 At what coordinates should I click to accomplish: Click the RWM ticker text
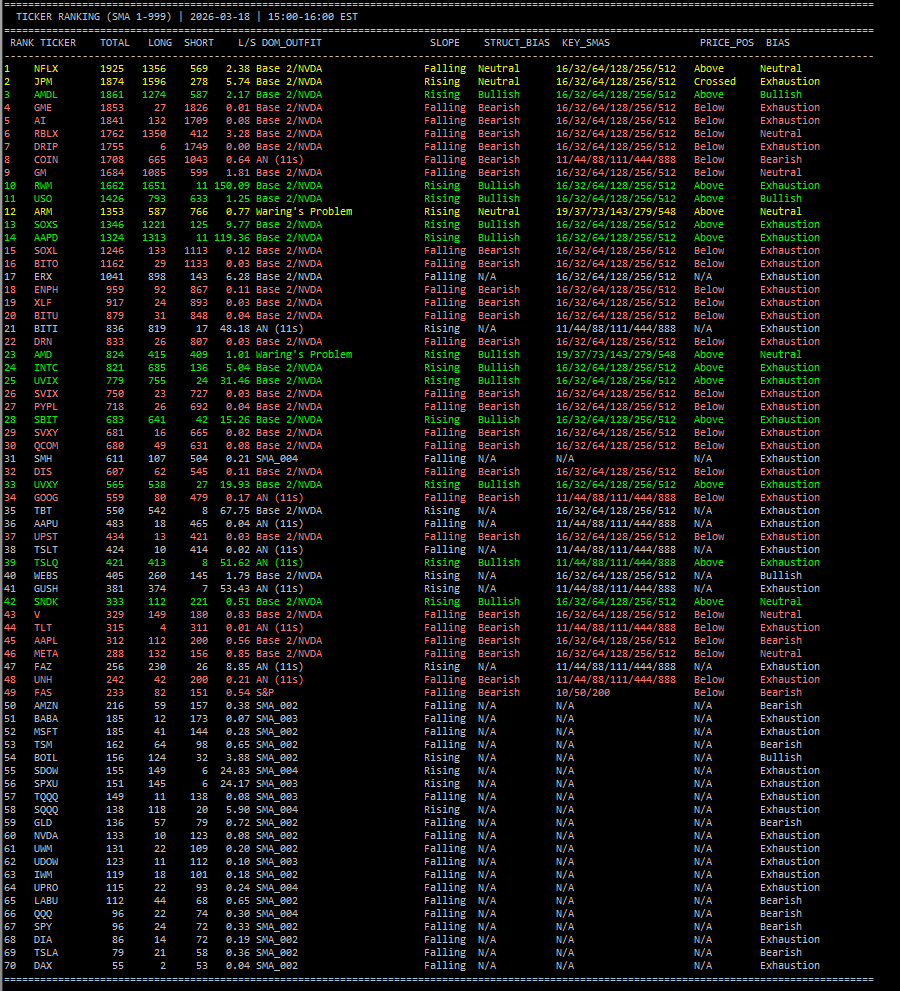point(43,186)
